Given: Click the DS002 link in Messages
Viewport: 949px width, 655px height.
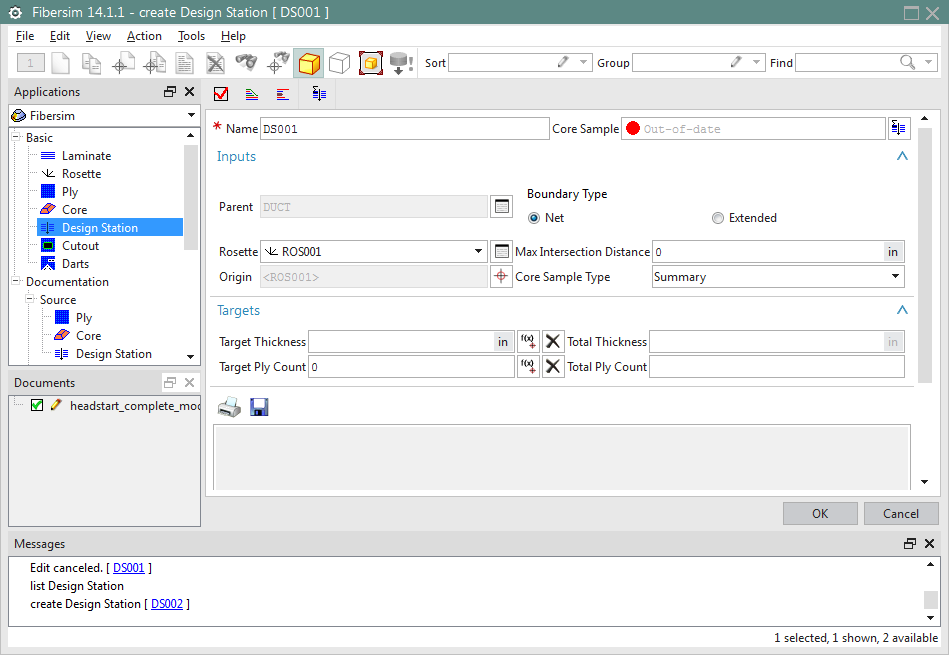Looking at the screenshot, I should point(166,604).
